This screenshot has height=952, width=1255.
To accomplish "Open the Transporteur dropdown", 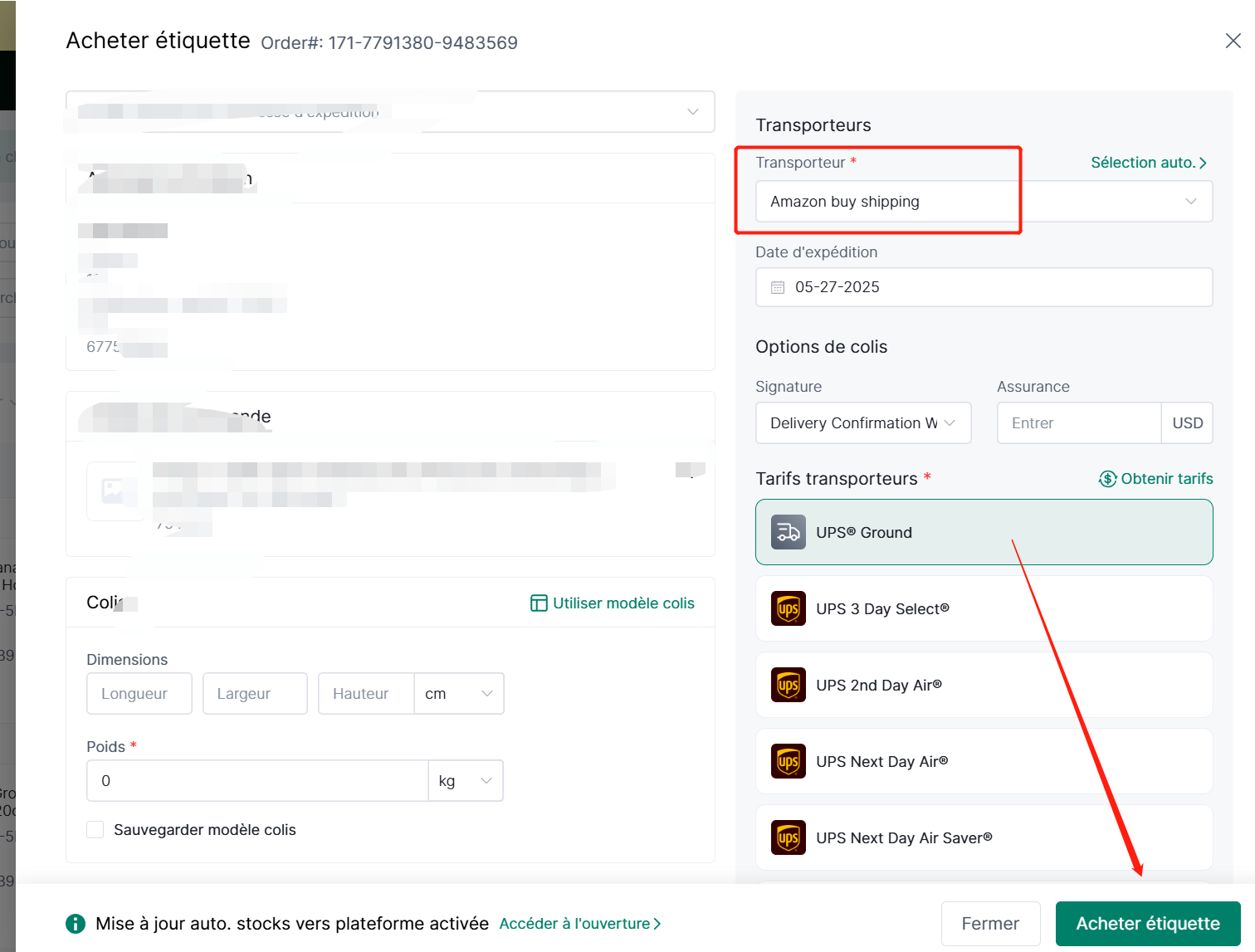I will point(983,202).
